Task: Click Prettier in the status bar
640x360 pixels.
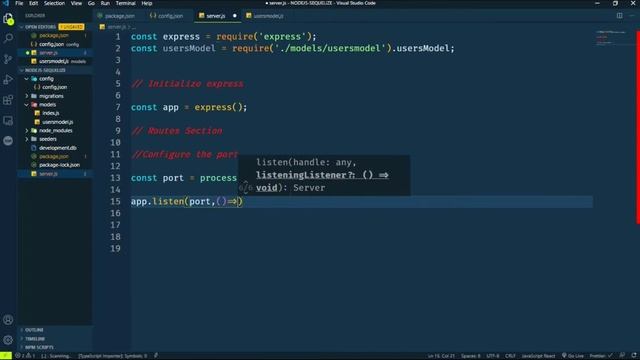Action: [x=601, y=356]
